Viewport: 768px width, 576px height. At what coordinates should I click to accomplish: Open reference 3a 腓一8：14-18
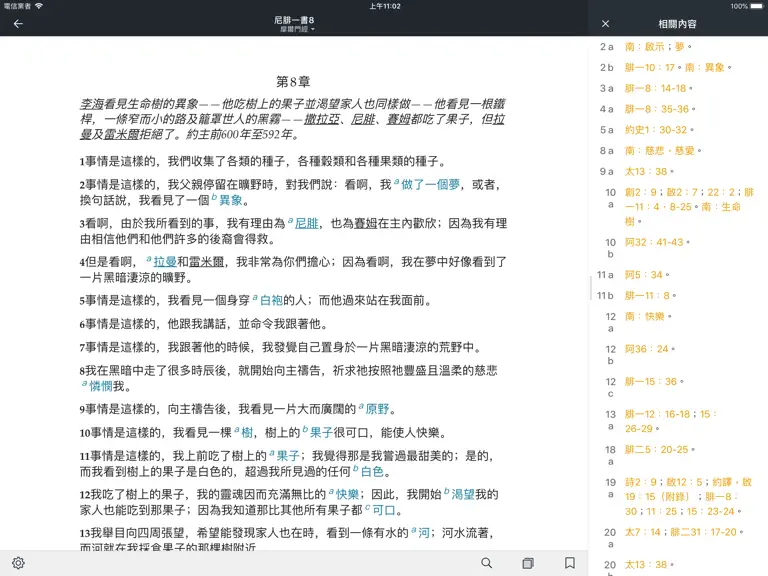click(x=658, y=89)
